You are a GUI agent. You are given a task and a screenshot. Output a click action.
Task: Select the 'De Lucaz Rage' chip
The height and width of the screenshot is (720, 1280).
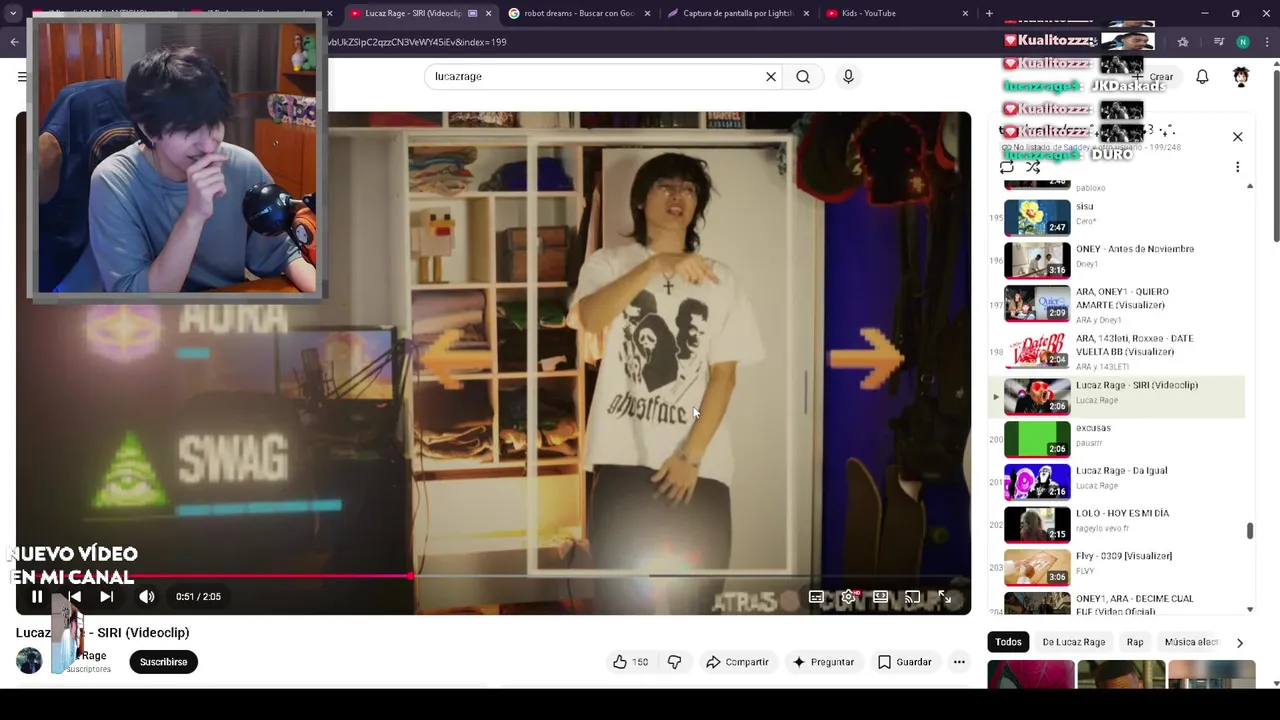point(1073,642)
